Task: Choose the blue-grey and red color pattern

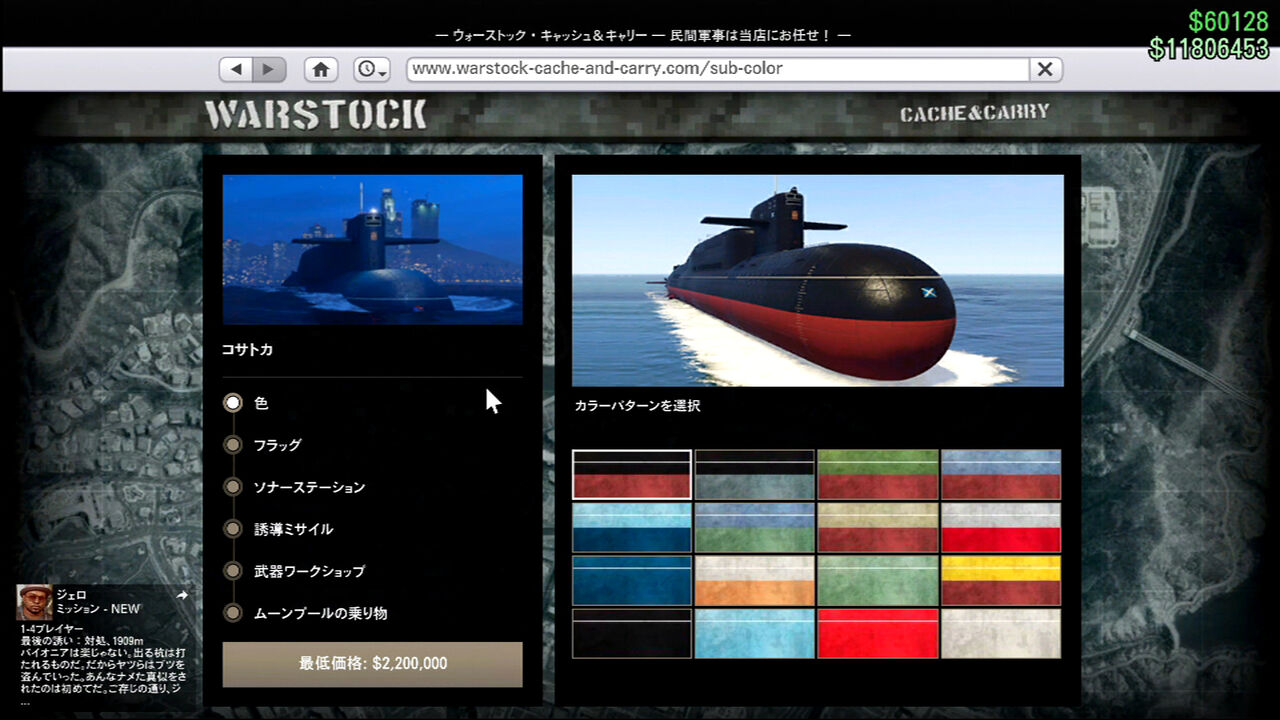Action: (x=1001, y=474)
